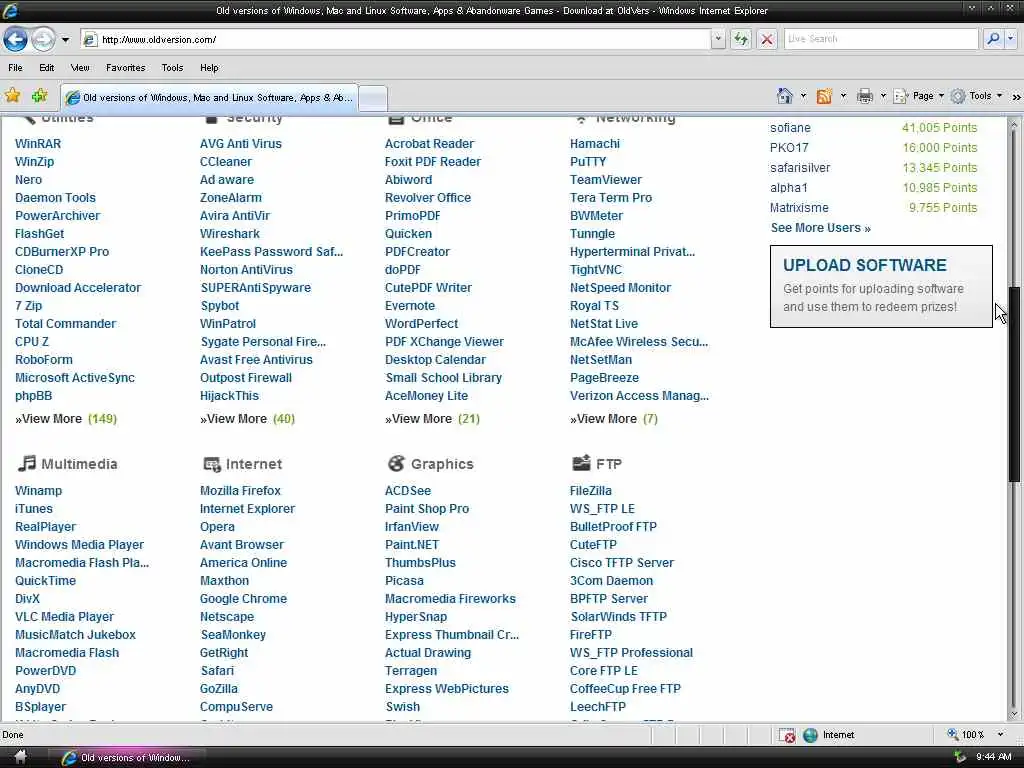
Task: Open the File menu
Action: click(x=15, y=67)
